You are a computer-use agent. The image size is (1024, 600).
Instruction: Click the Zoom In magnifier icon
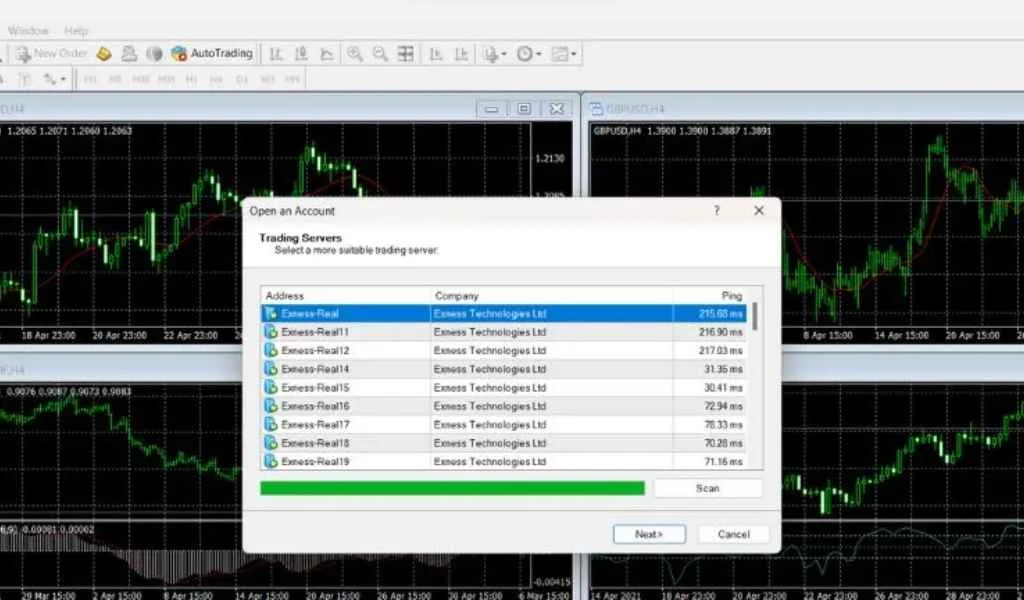[355, 53]
